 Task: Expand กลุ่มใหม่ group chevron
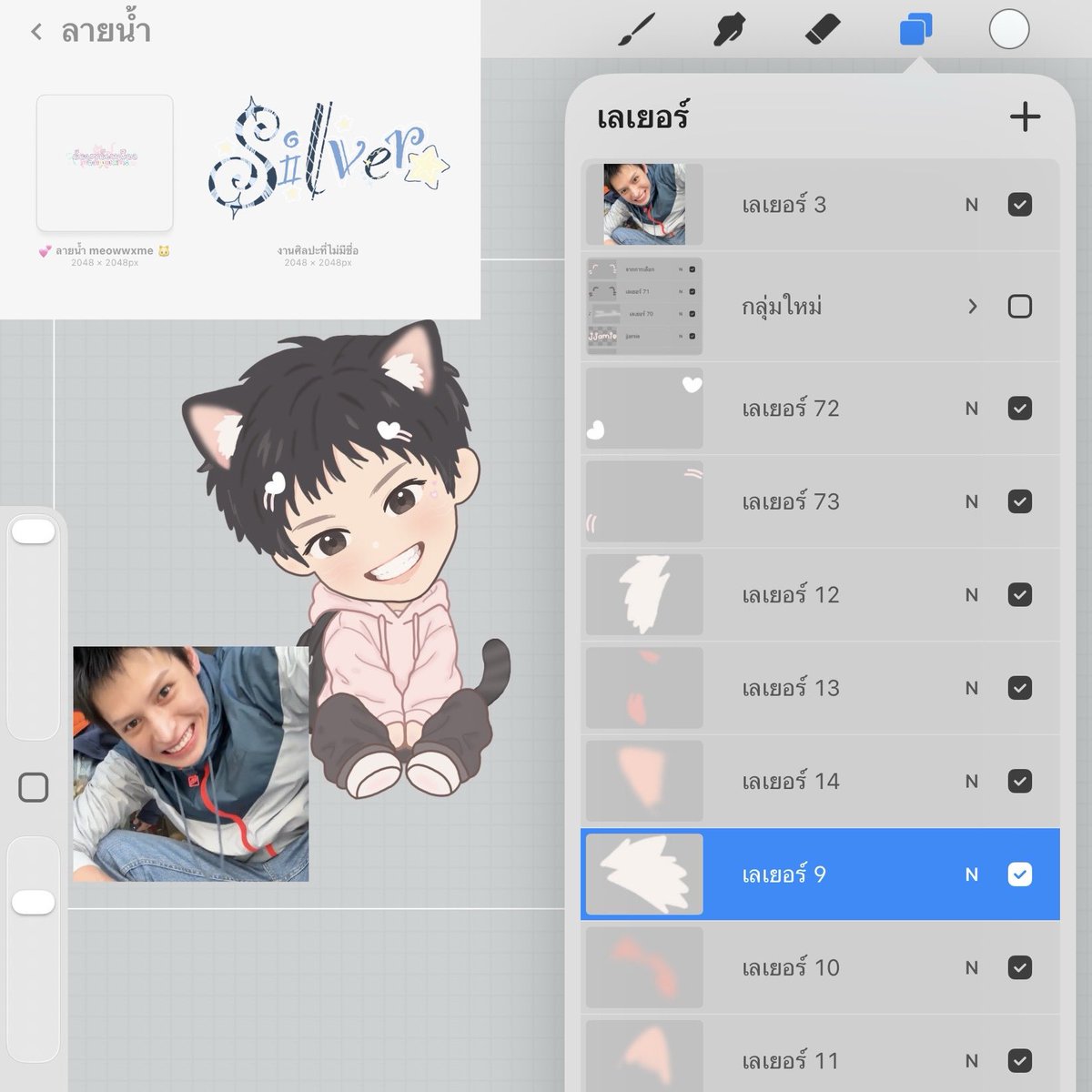(x=972, y=306)
